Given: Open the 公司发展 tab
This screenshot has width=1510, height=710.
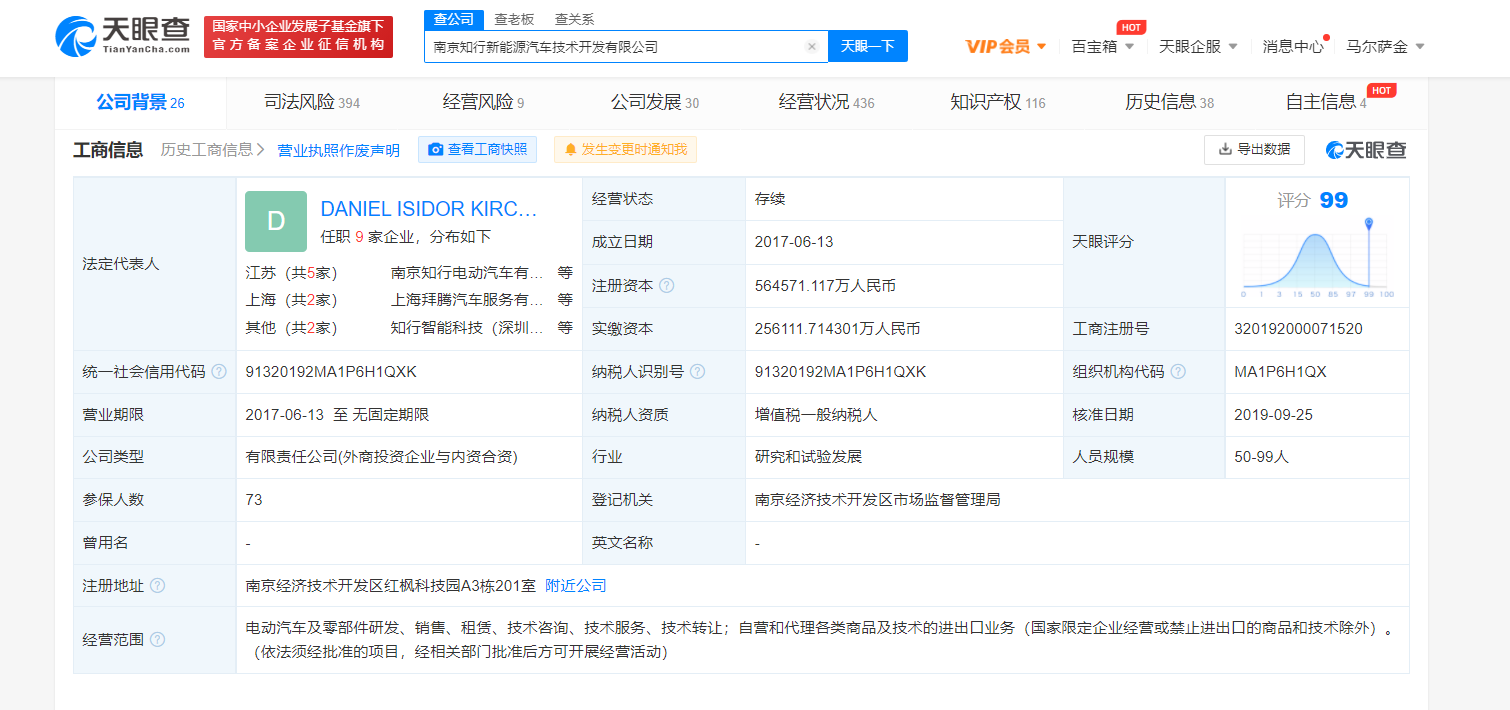Looking at the screenshot, I should pyautogui.click(x=655, y=102).
